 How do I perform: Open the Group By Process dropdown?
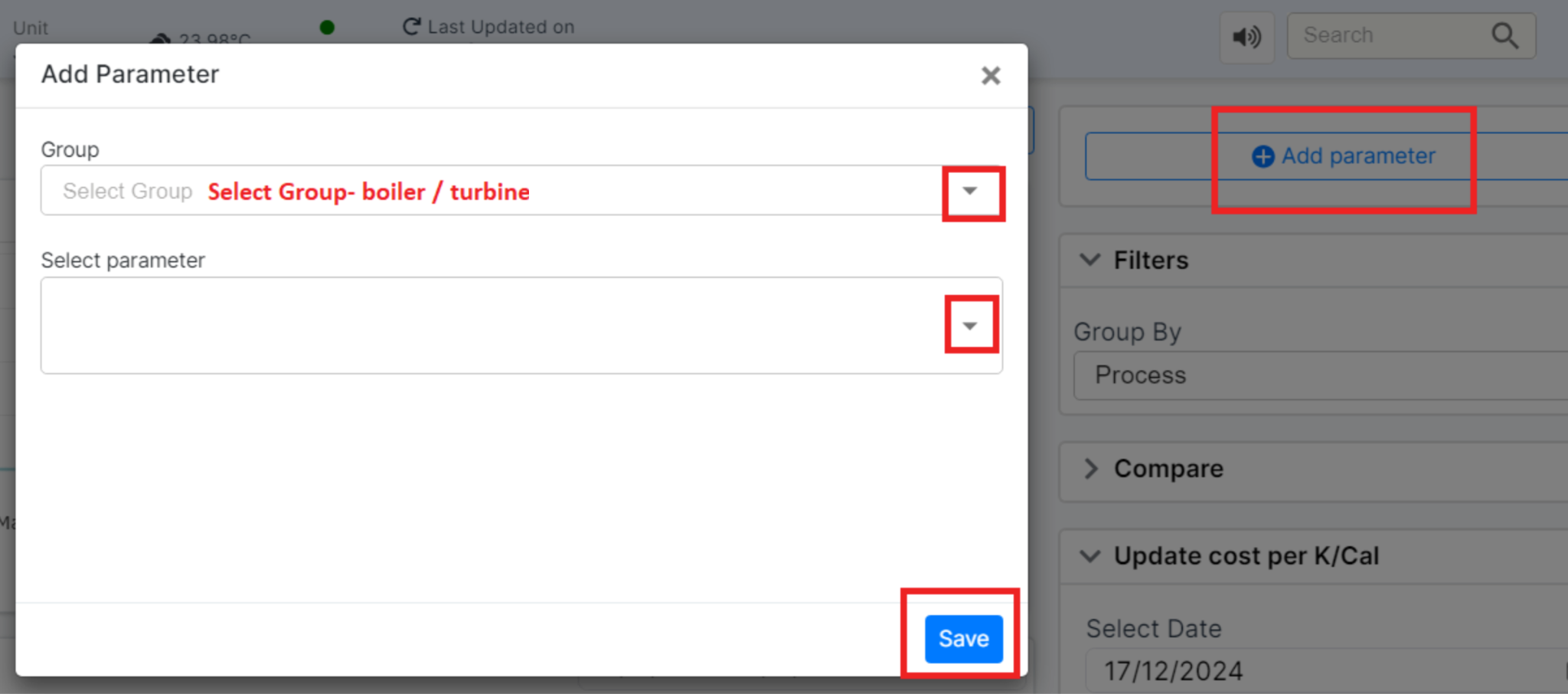pos(1320,375)
